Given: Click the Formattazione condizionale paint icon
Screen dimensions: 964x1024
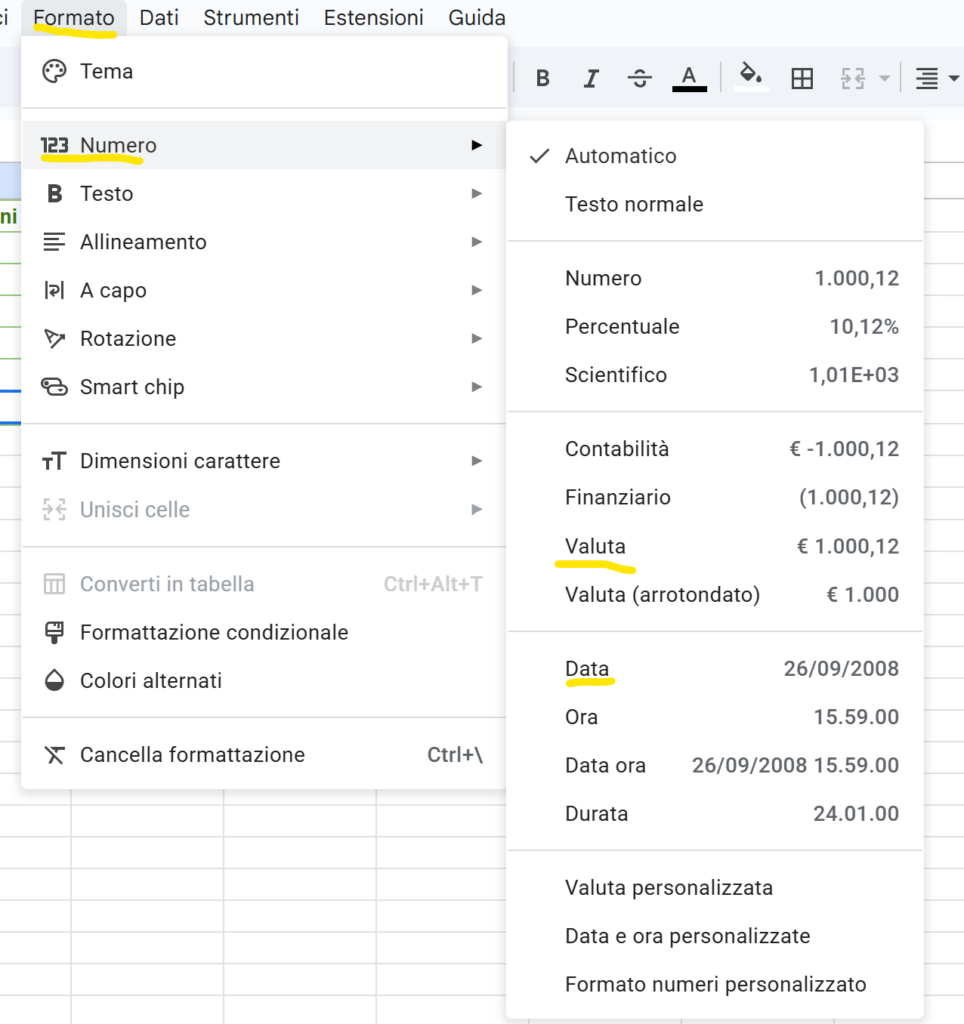Looking at the screenshot, I should (x=53, y=632).
